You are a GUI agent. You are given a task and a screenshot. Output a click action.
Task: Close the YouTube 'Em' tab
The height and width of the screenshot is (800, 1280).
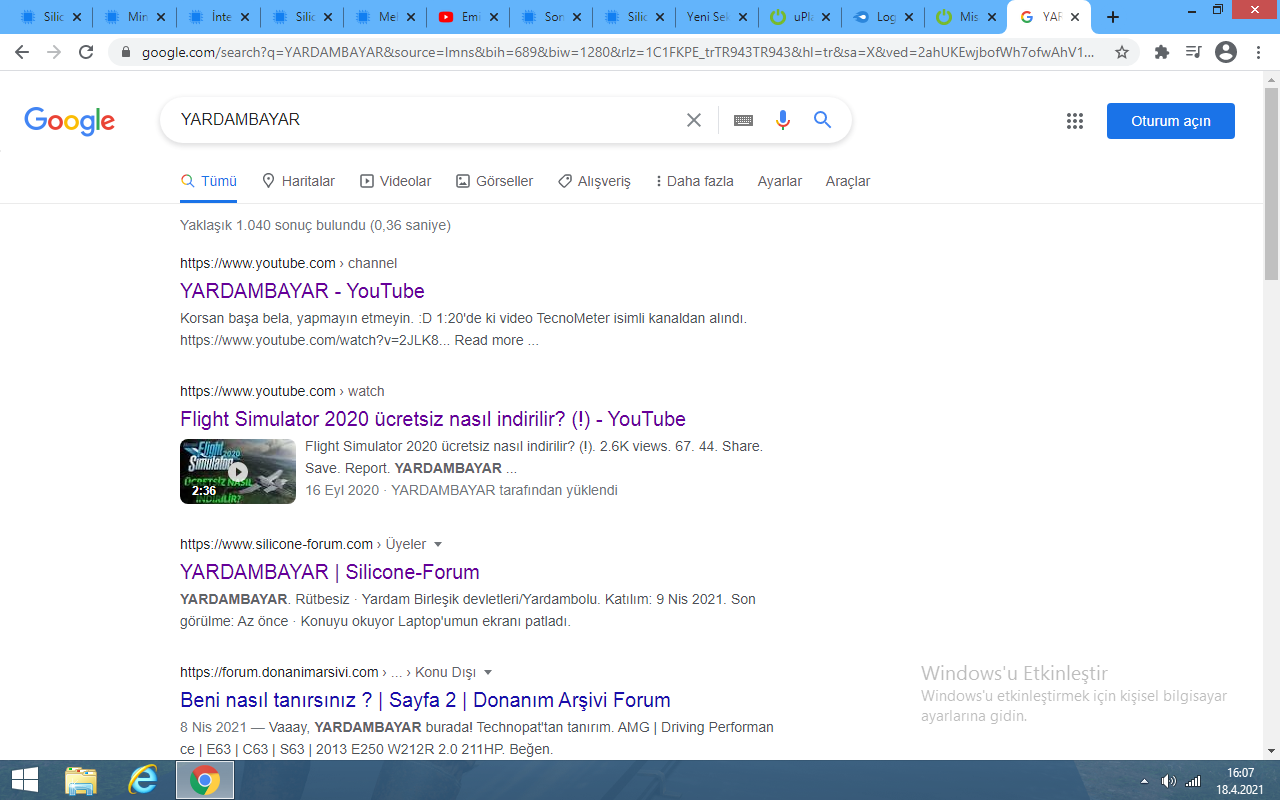click(493, 17)
